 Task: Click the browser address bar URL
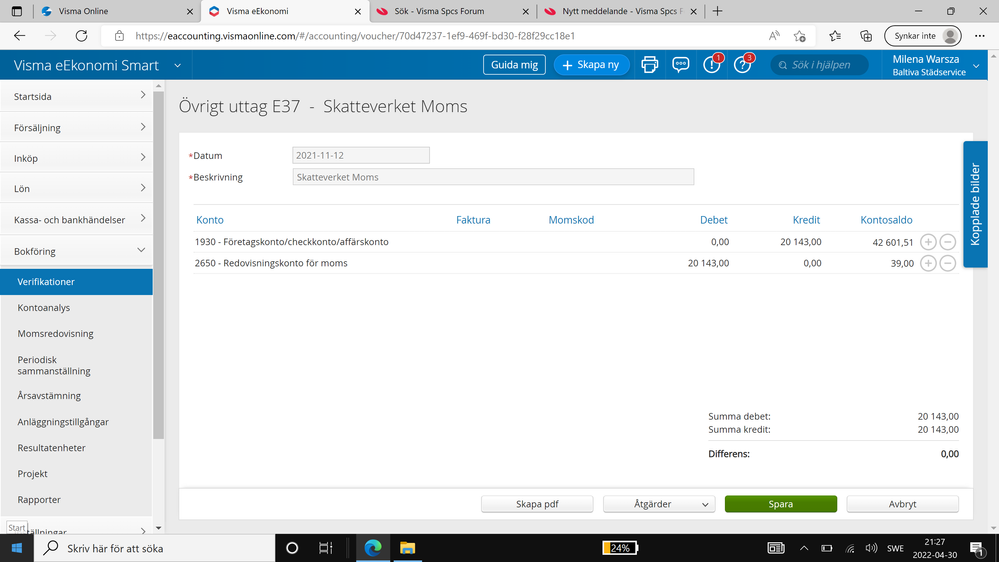(x=355, y=36)
